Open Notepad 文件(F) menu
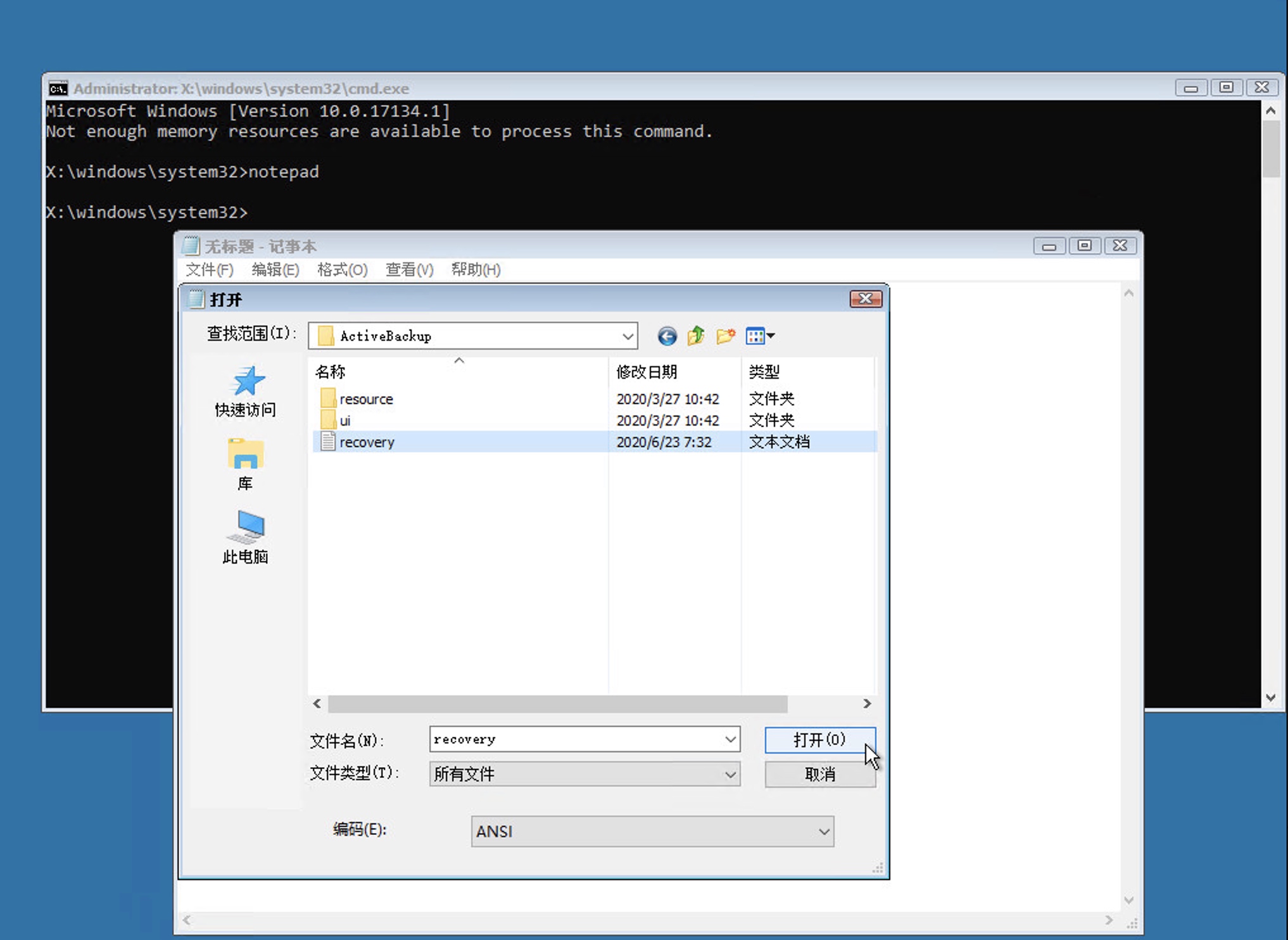 (x=210, y=270)
